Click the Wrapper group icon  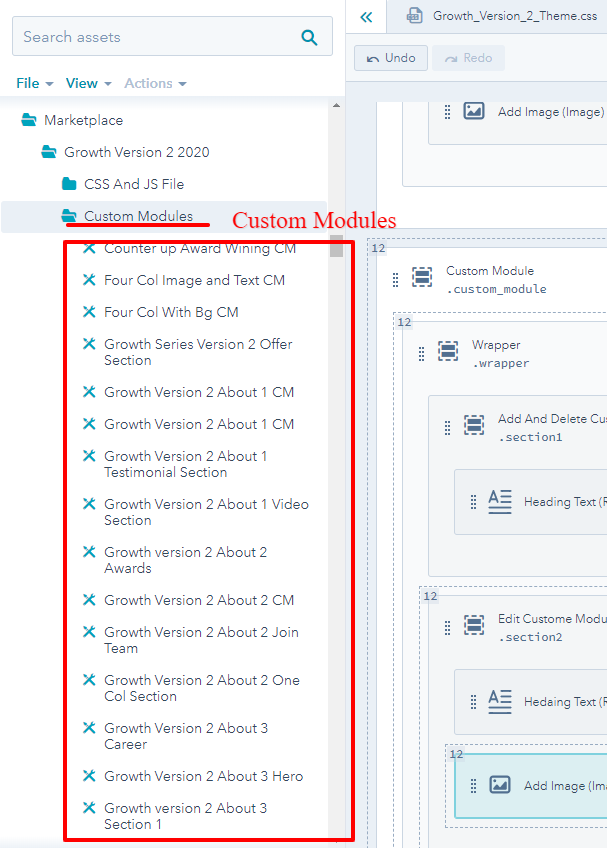pos(448,352)
